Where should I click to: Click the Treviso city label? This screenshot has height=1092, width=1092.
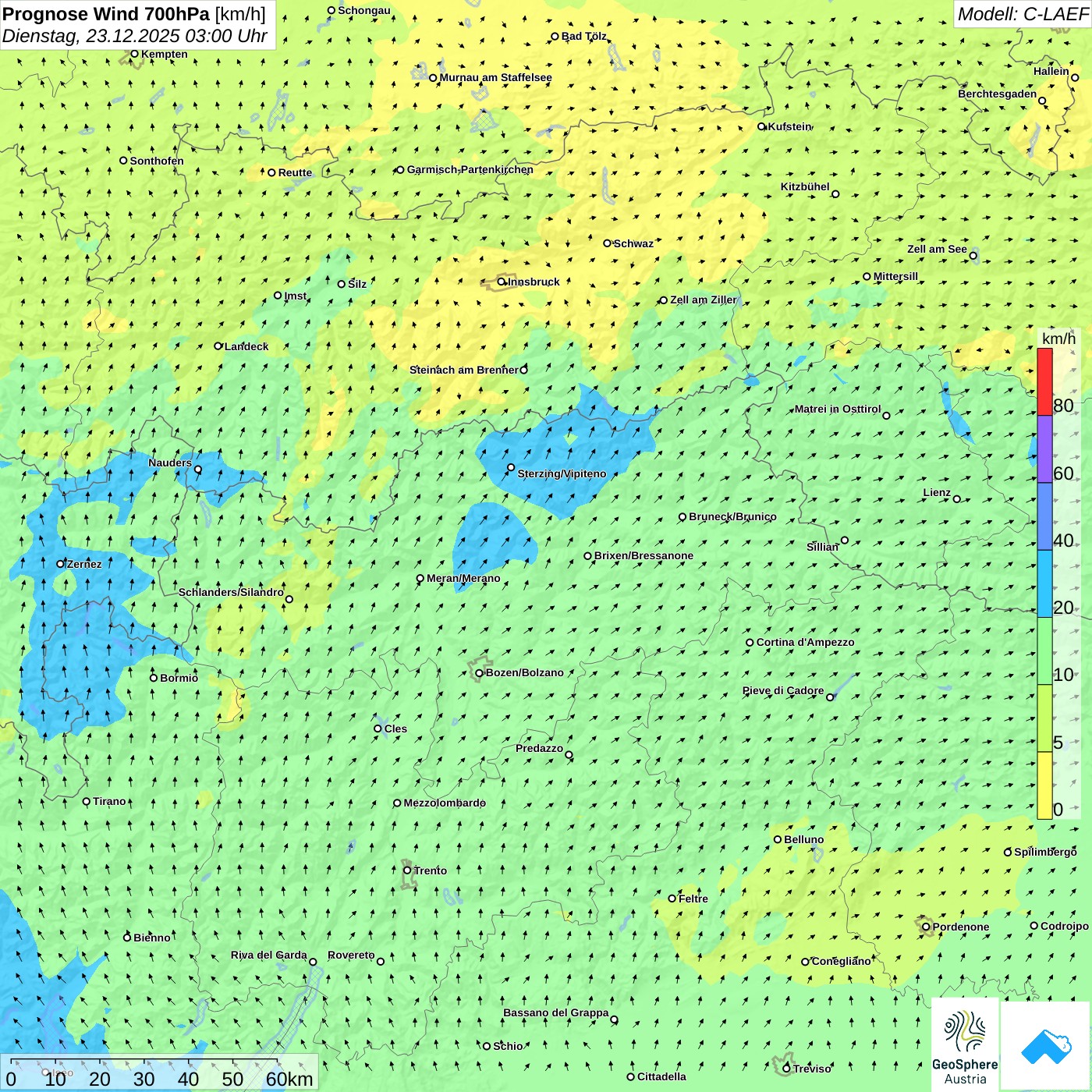pyautogui.click(x=812, y=1069)
